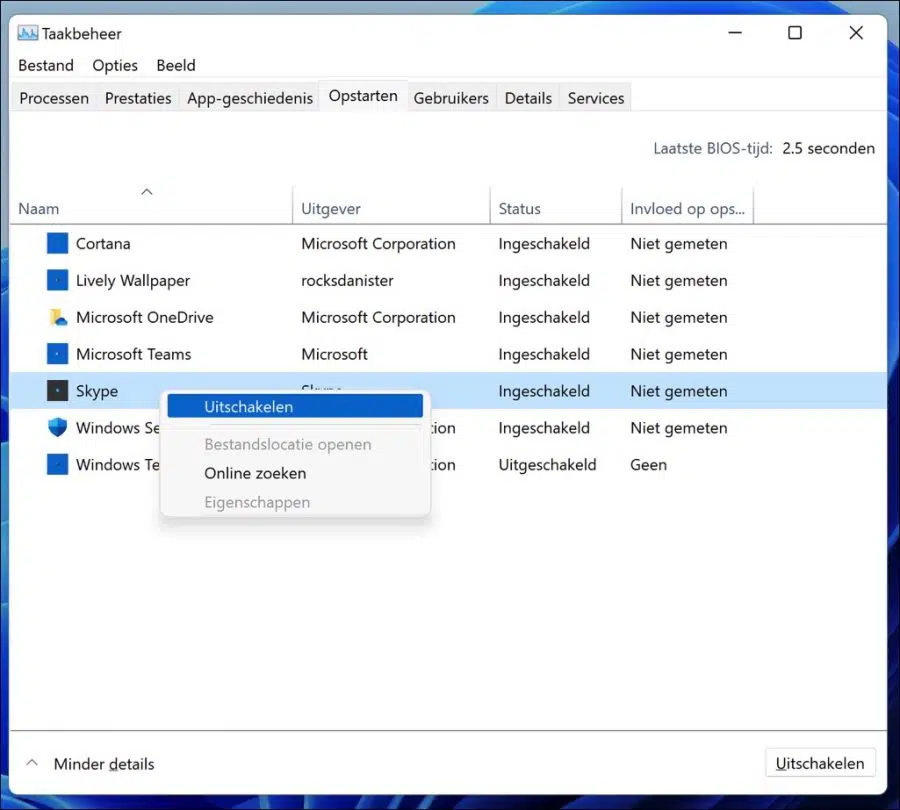
Task: Click the rocksdanister publisher cell
Action: click(x=347, y=280)
